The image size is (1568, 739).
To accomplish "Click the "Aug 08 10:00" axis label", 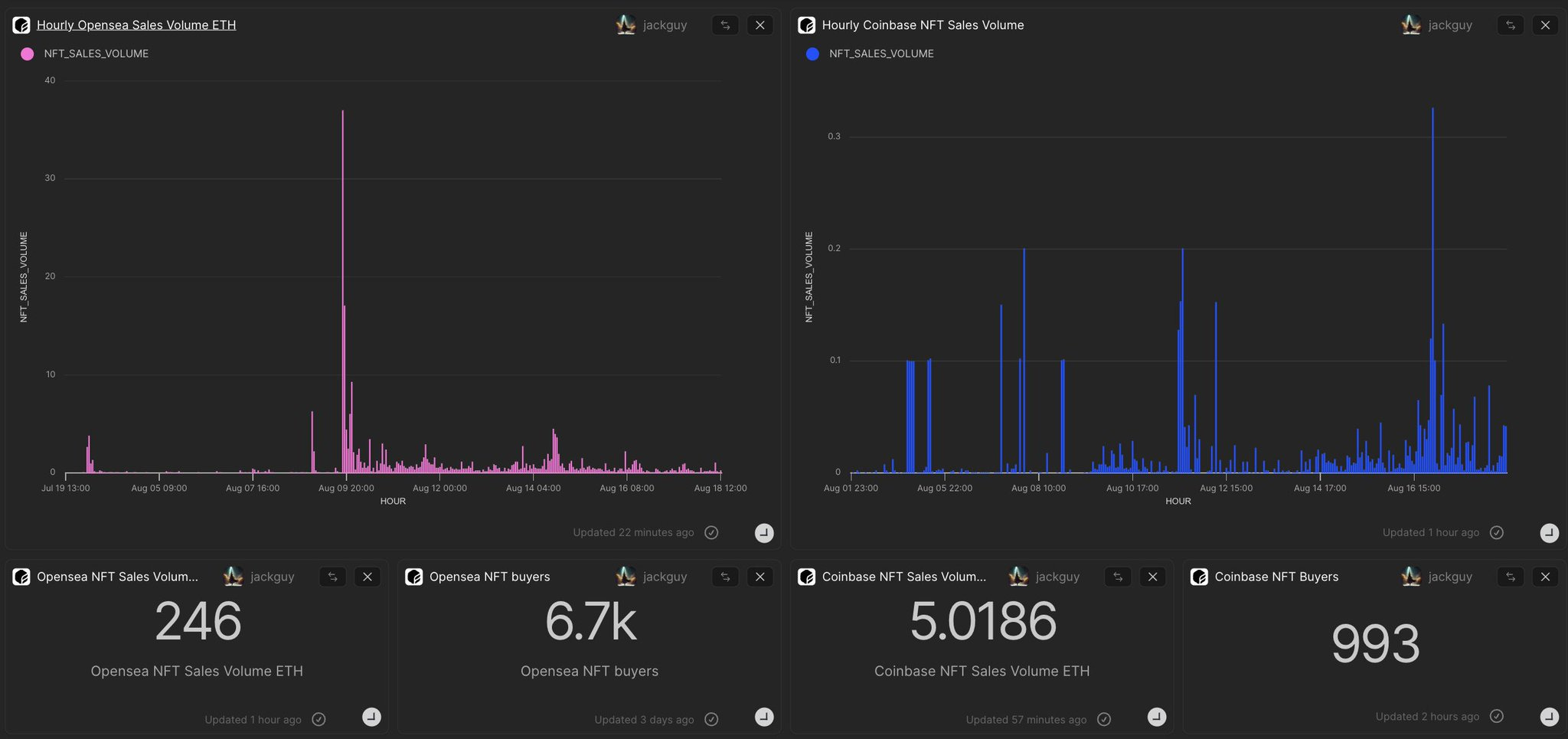I will coord(1038,489).
